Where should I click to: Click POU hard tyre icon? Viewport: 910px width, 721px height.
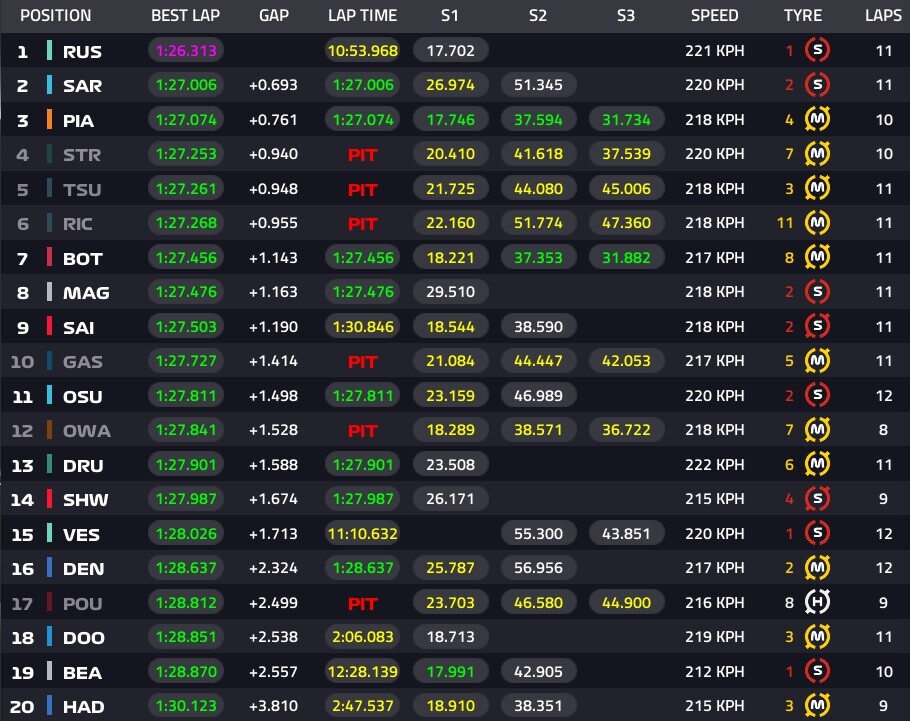(817, 602)
